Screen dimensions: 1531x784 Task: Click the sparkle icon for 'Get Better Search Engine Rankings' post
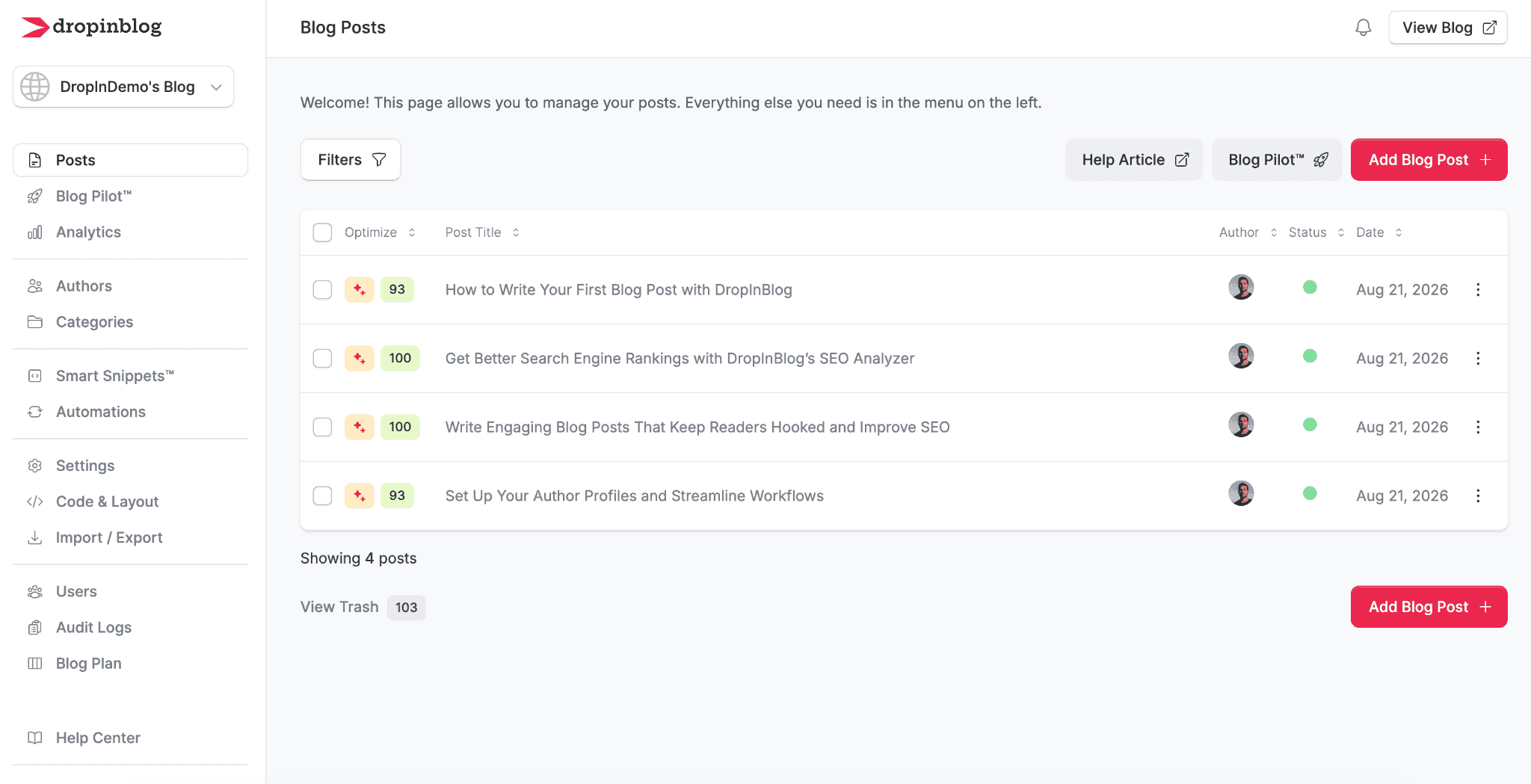tap(360, 358)
